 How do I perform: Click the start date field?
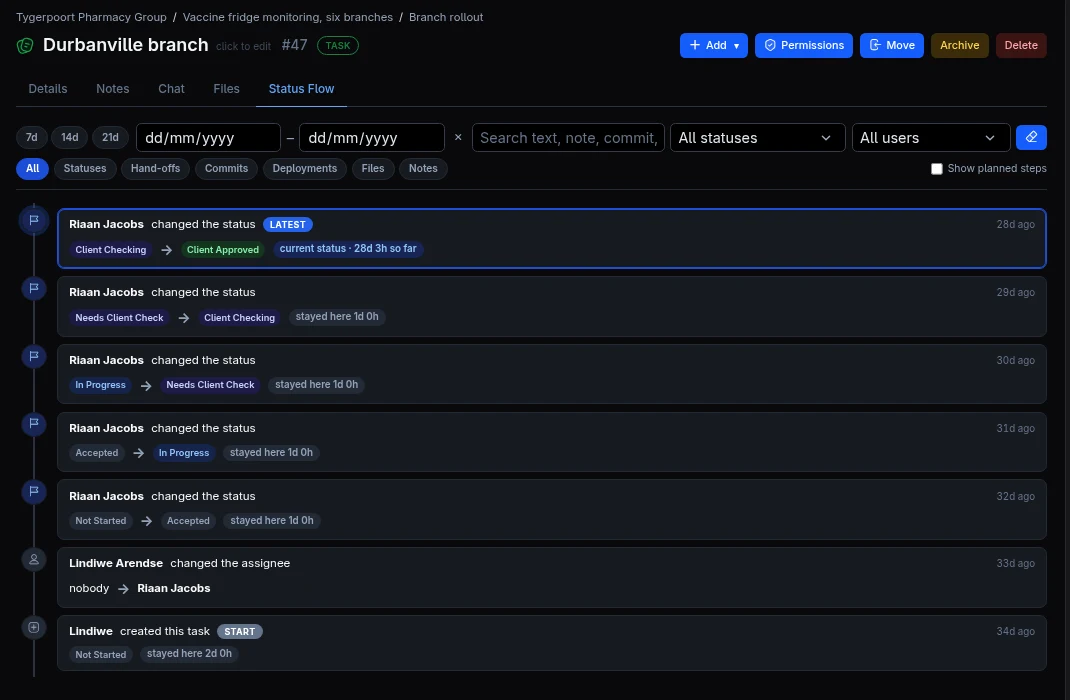click(x=208, y=137)
